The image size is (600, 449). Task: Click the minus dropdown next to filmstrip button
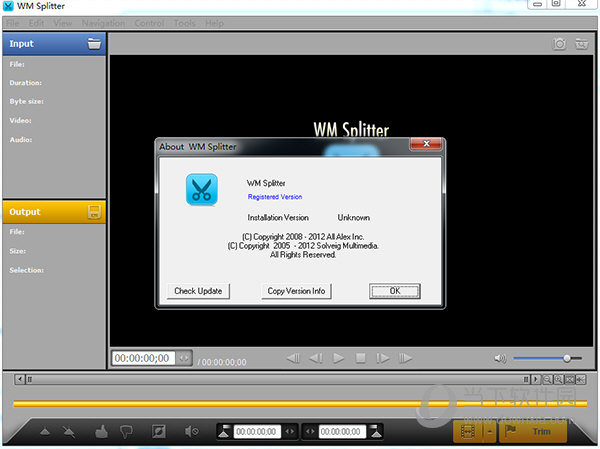(x=490, y=432)
